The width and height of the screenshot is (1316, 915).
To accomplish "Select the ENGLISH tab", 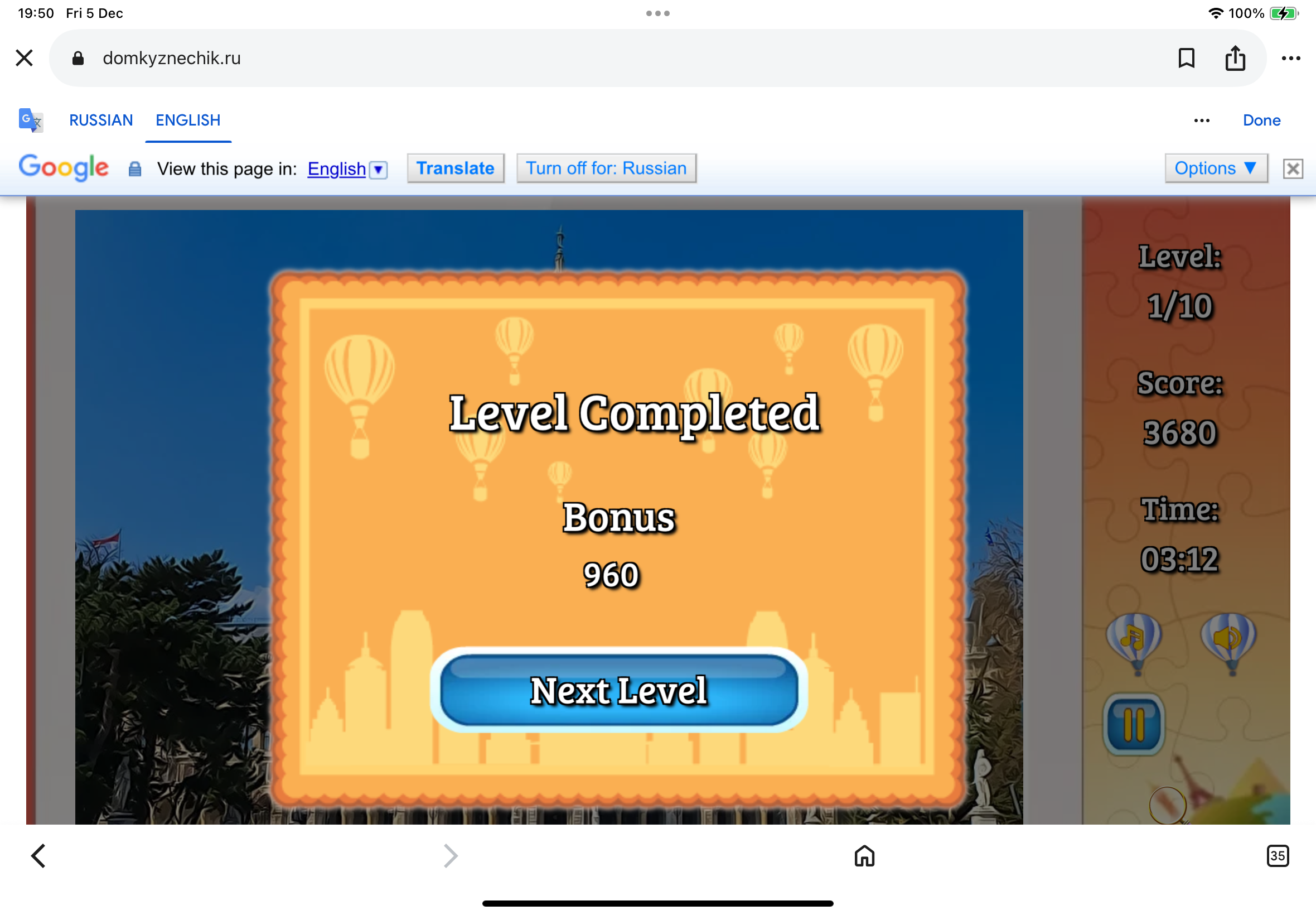I will click(188, 121).
